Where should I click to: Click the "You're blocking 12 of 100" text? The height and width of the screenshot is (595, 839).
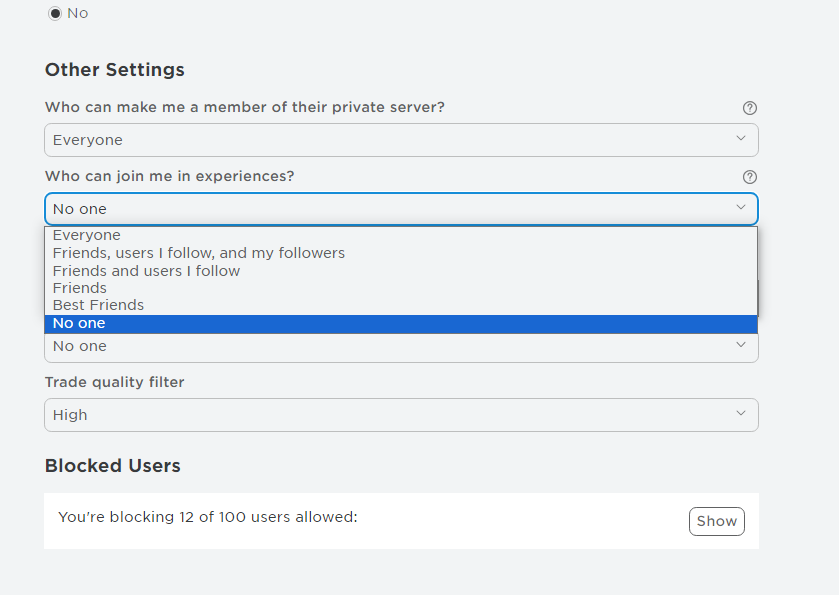(x=208, y=517)
